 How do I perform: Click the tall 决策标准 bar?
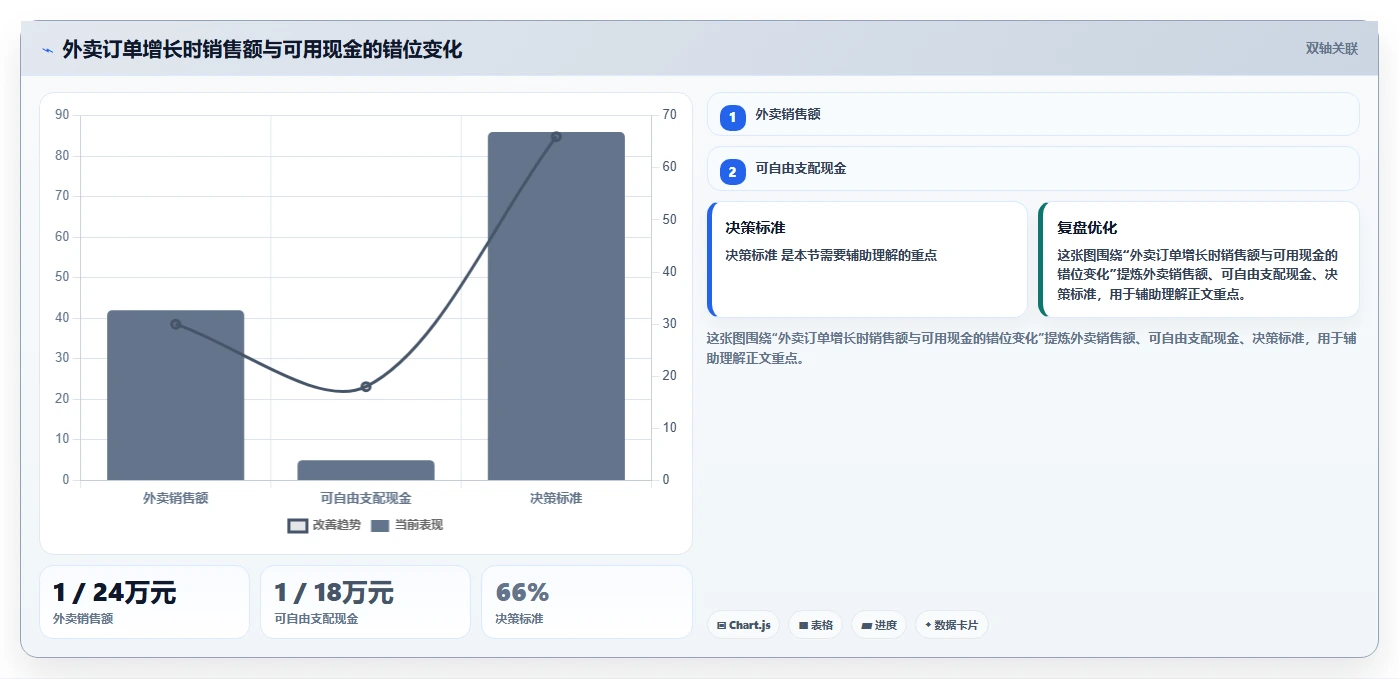click(x=556, y=306)
